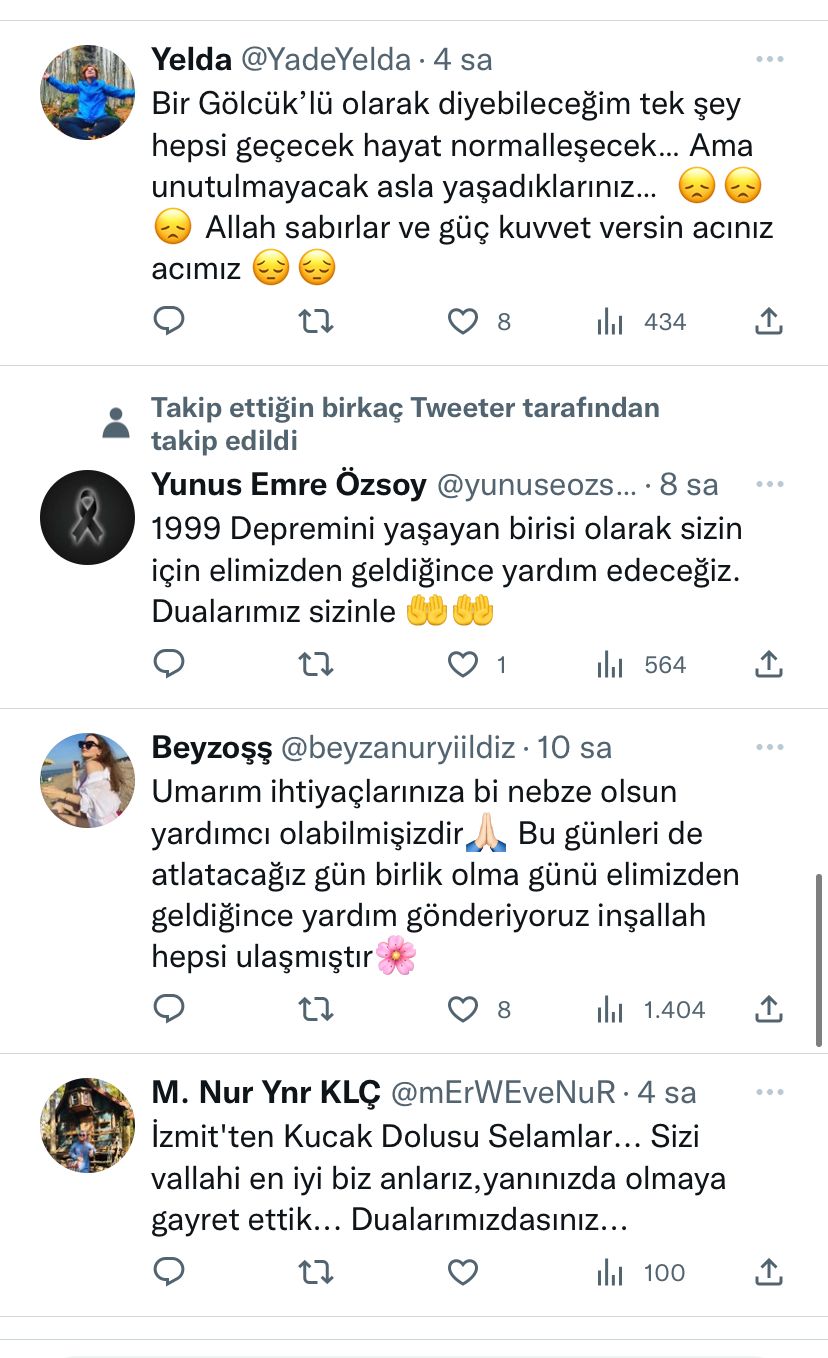Share Yunus Emre Özsoy's tweet
Viewport: 828px width, 1358px height.
(x=768, y=664)
